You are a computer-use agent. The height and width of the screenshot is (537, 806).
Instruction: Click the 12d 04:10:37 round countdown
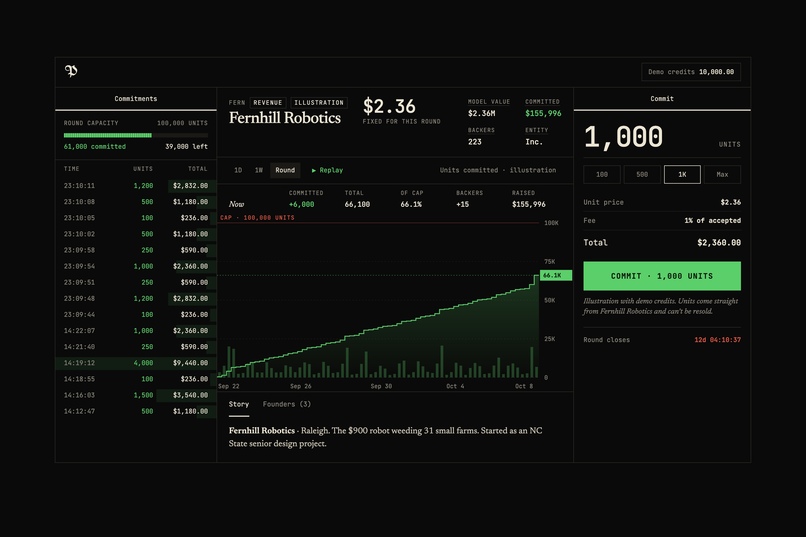(x=718, y=340)
